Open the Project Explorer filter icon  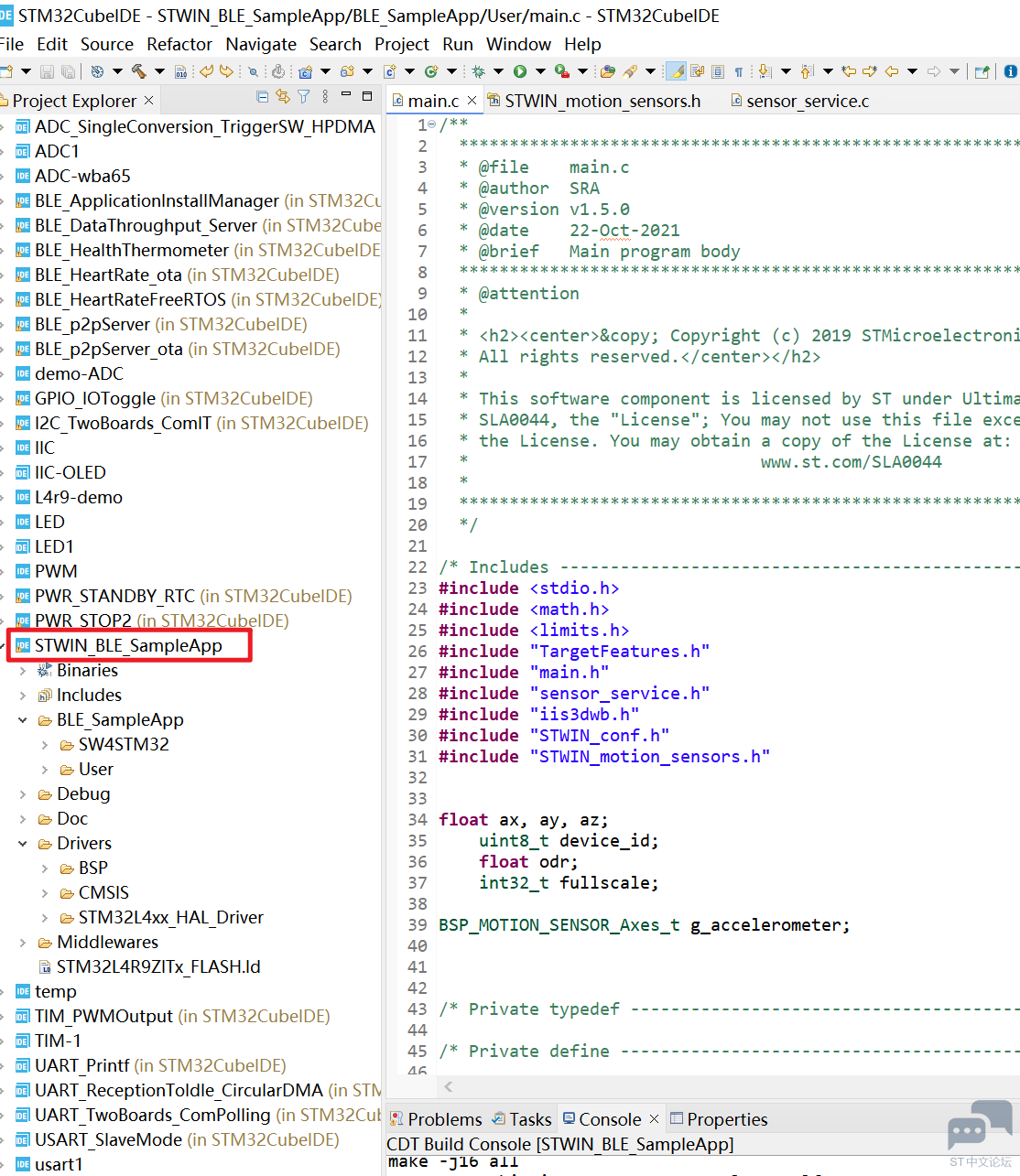[304, 97]
